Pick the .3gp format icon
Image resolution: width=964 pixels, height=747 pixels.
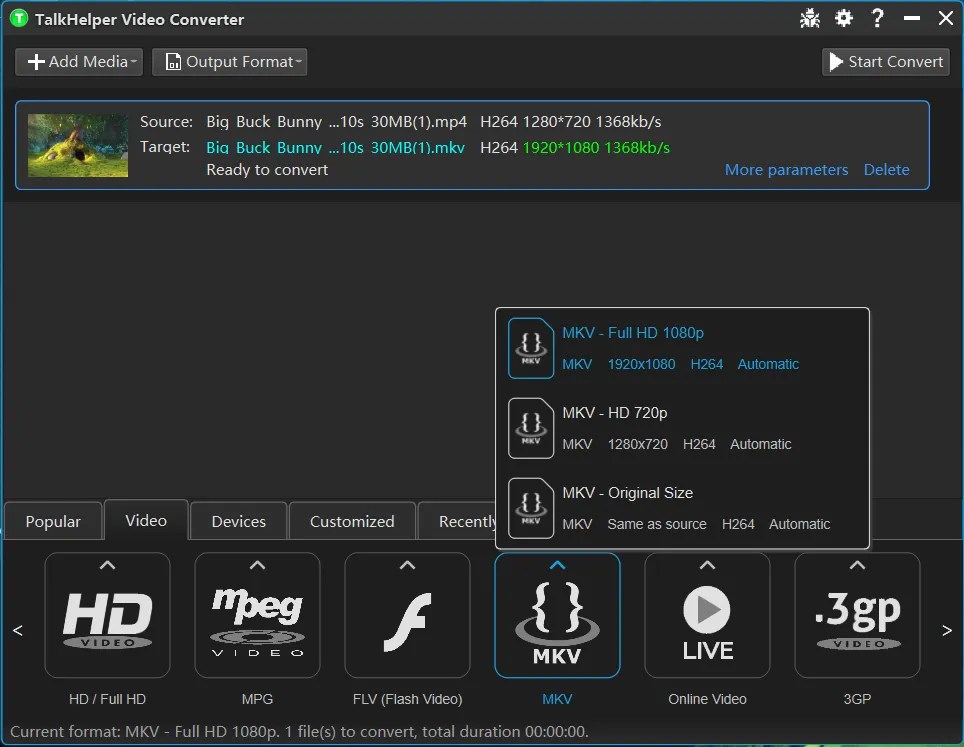(857, 615)
